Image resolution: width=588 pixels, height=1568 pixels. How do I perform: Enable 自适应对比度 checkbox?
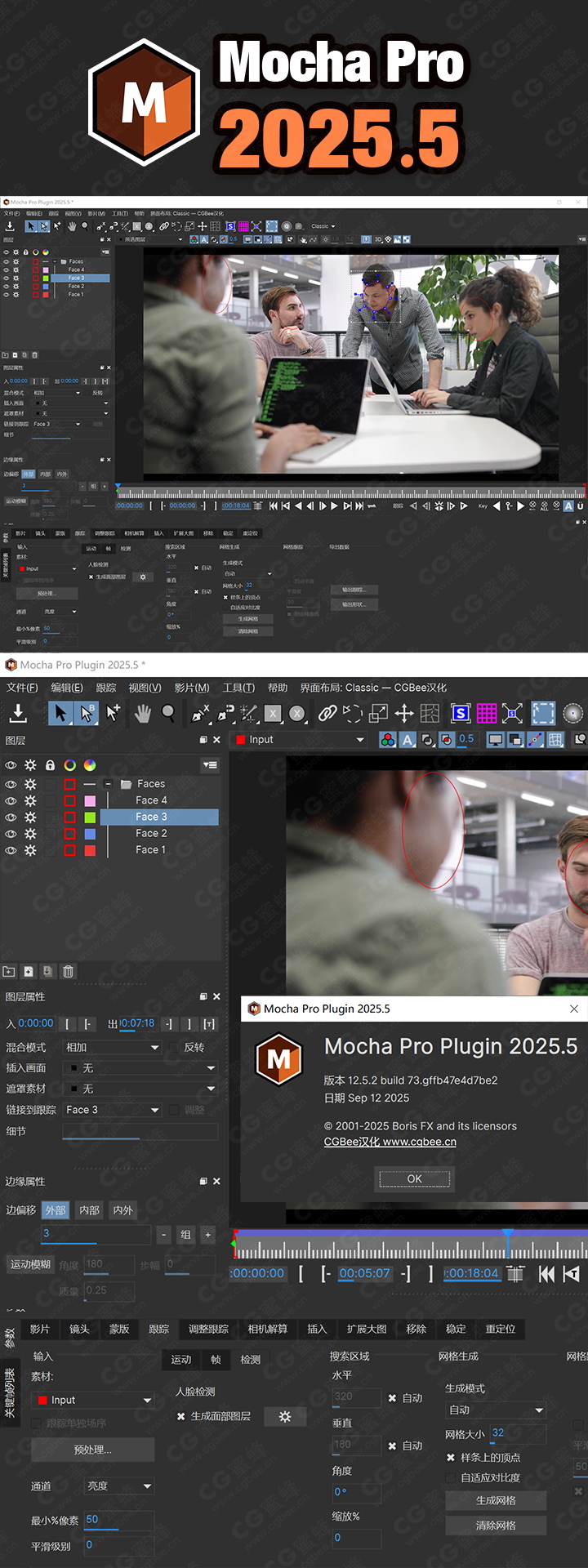coord(451,1477)
